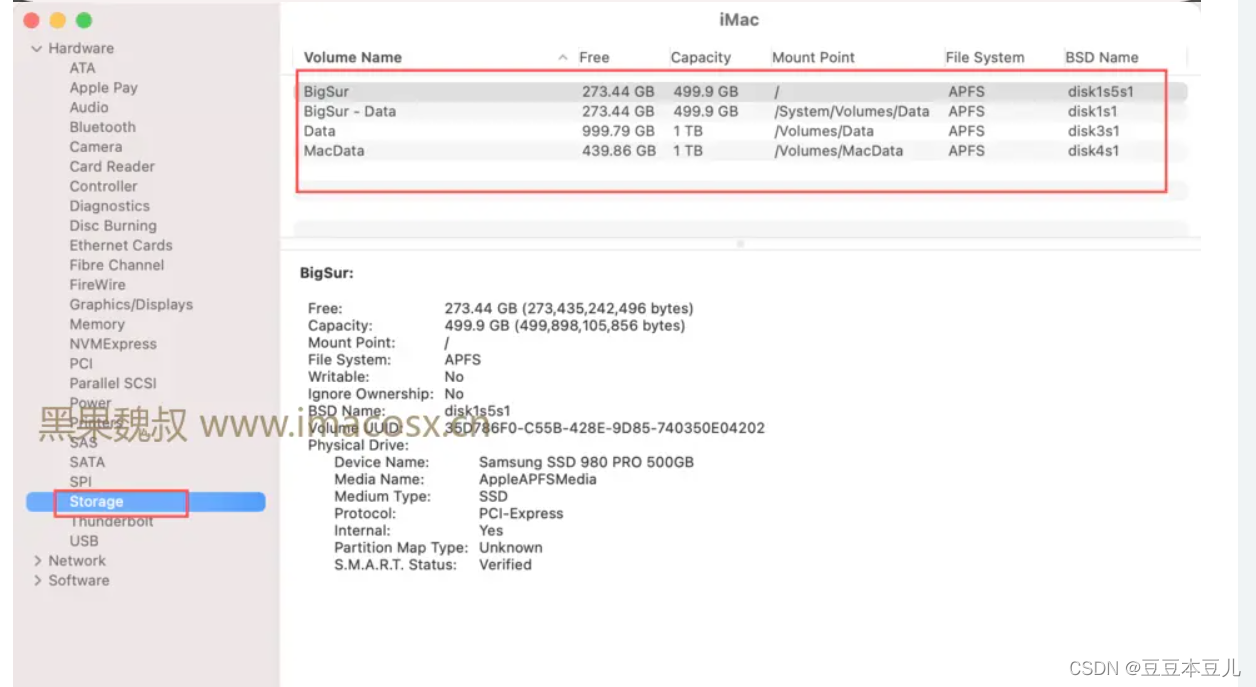
Task: Click the BigSur: details heading
Action: 327,272
